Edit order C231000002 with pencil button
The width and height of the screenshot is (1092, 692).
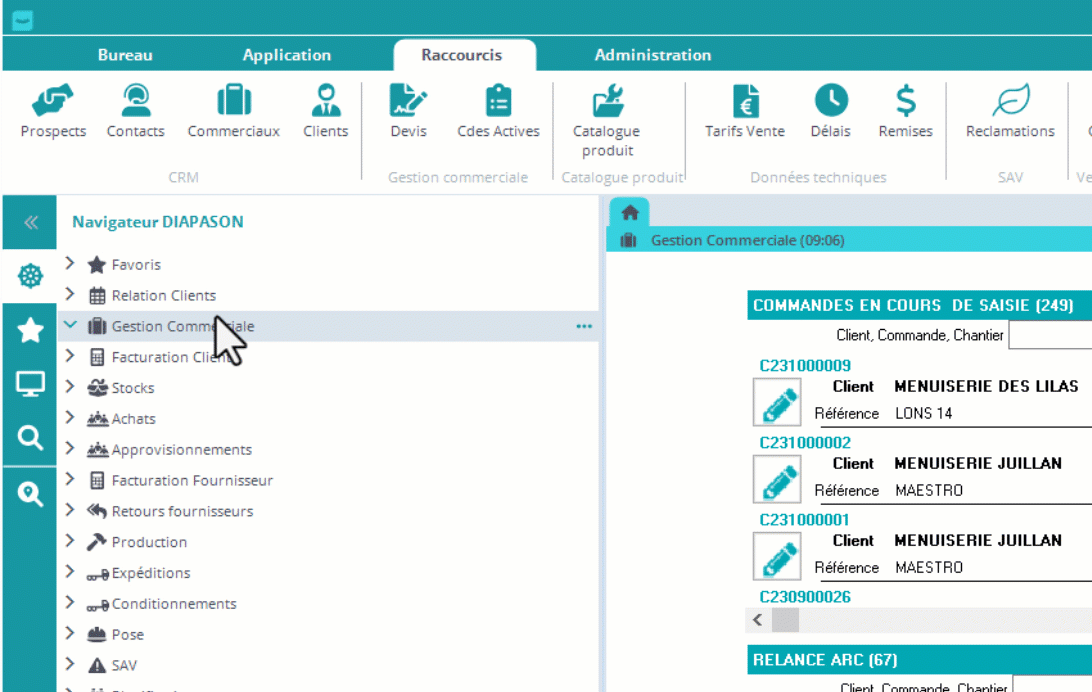[x=777, y=479]
